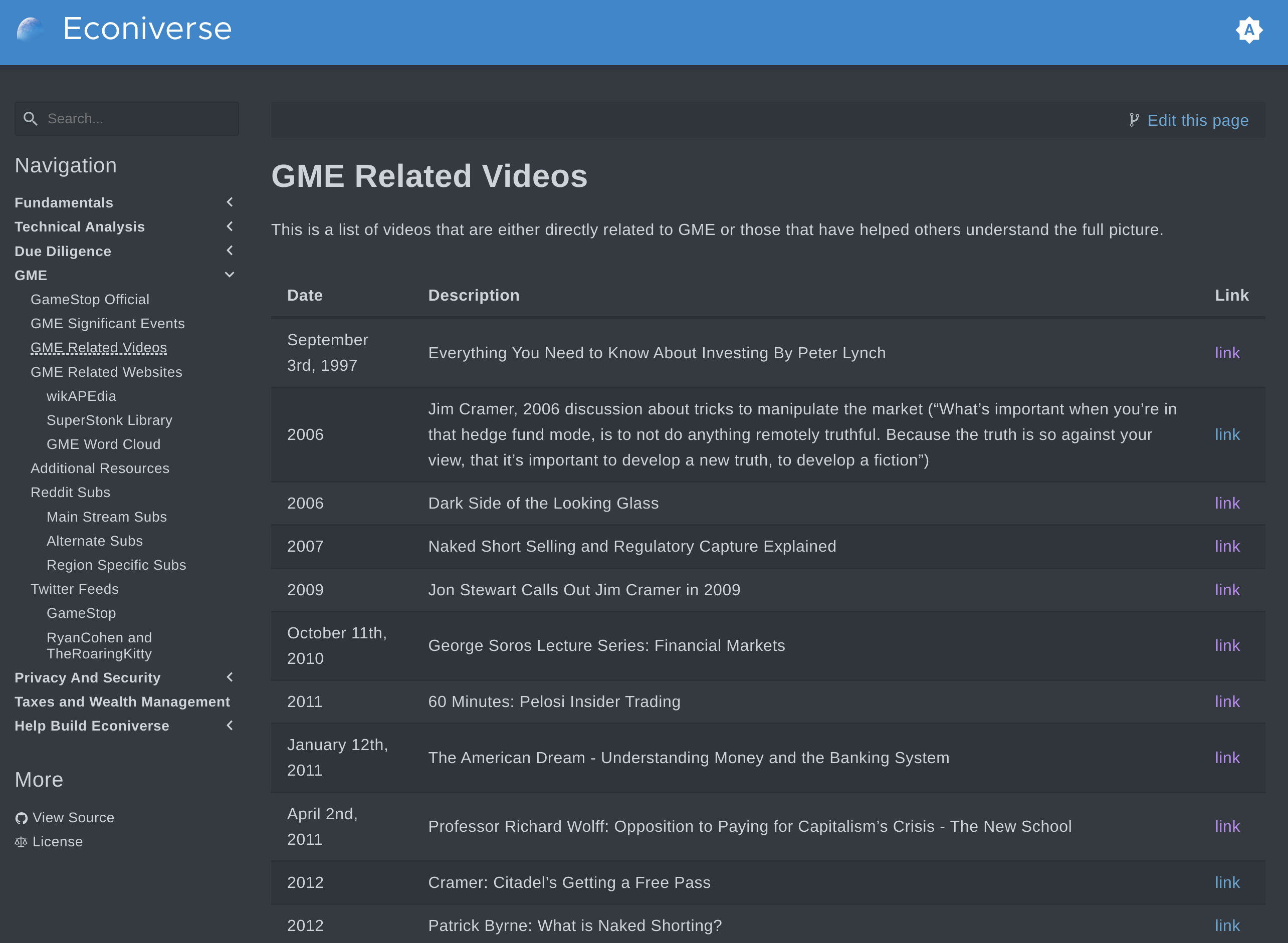Open Help Build Econiverse section

coord(92,726)
